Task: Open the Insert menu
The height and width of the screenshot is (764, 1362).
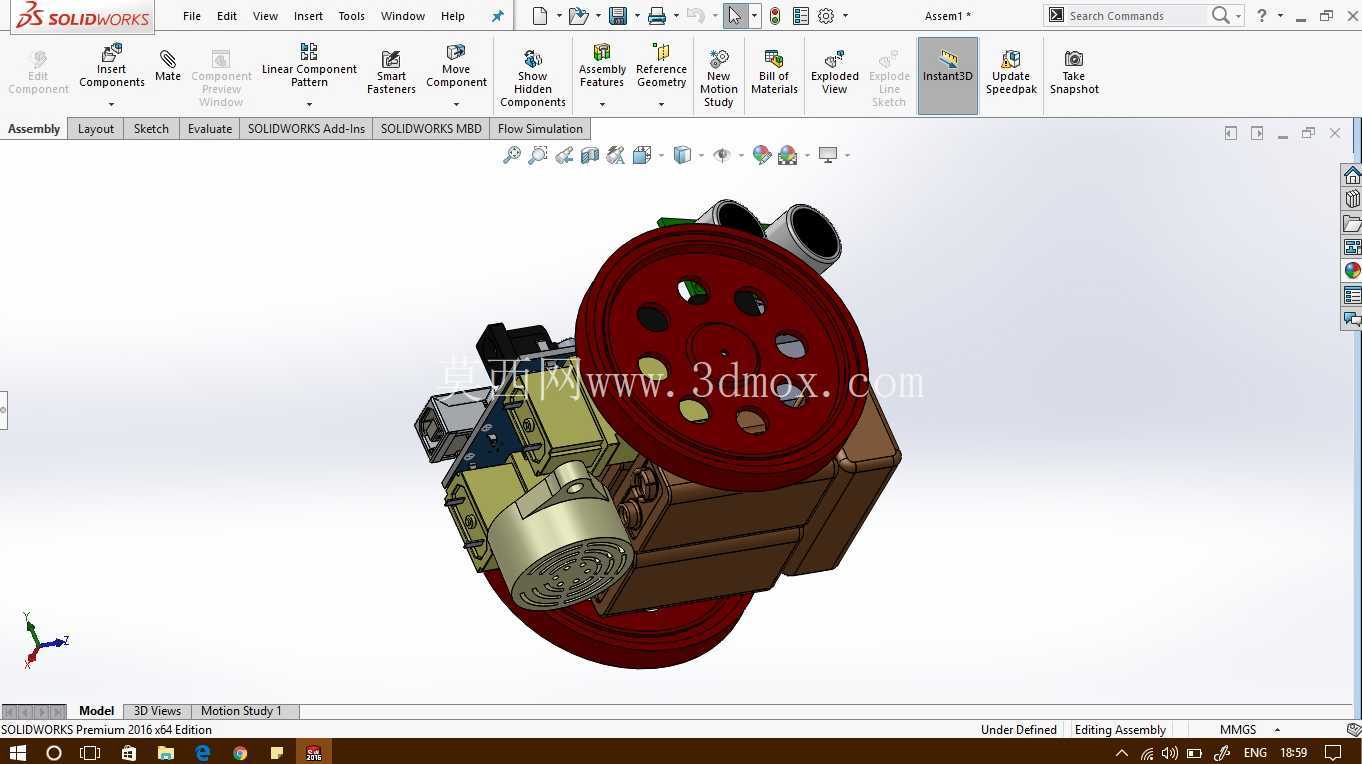Action: click(308, 16)
